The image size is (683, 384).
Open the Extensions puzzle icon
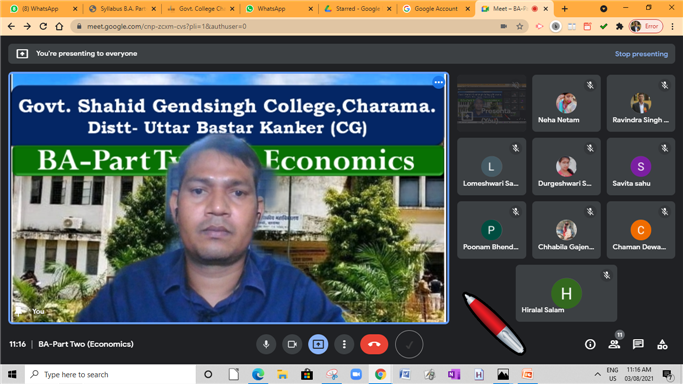[x=619, y=27]
